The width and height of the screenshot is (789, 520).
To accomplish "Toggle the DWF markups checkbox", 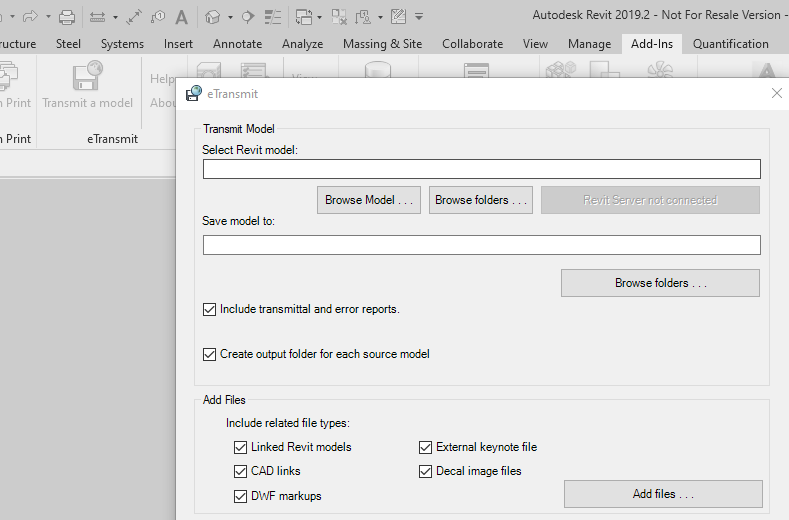I will (x=241, y=496).
